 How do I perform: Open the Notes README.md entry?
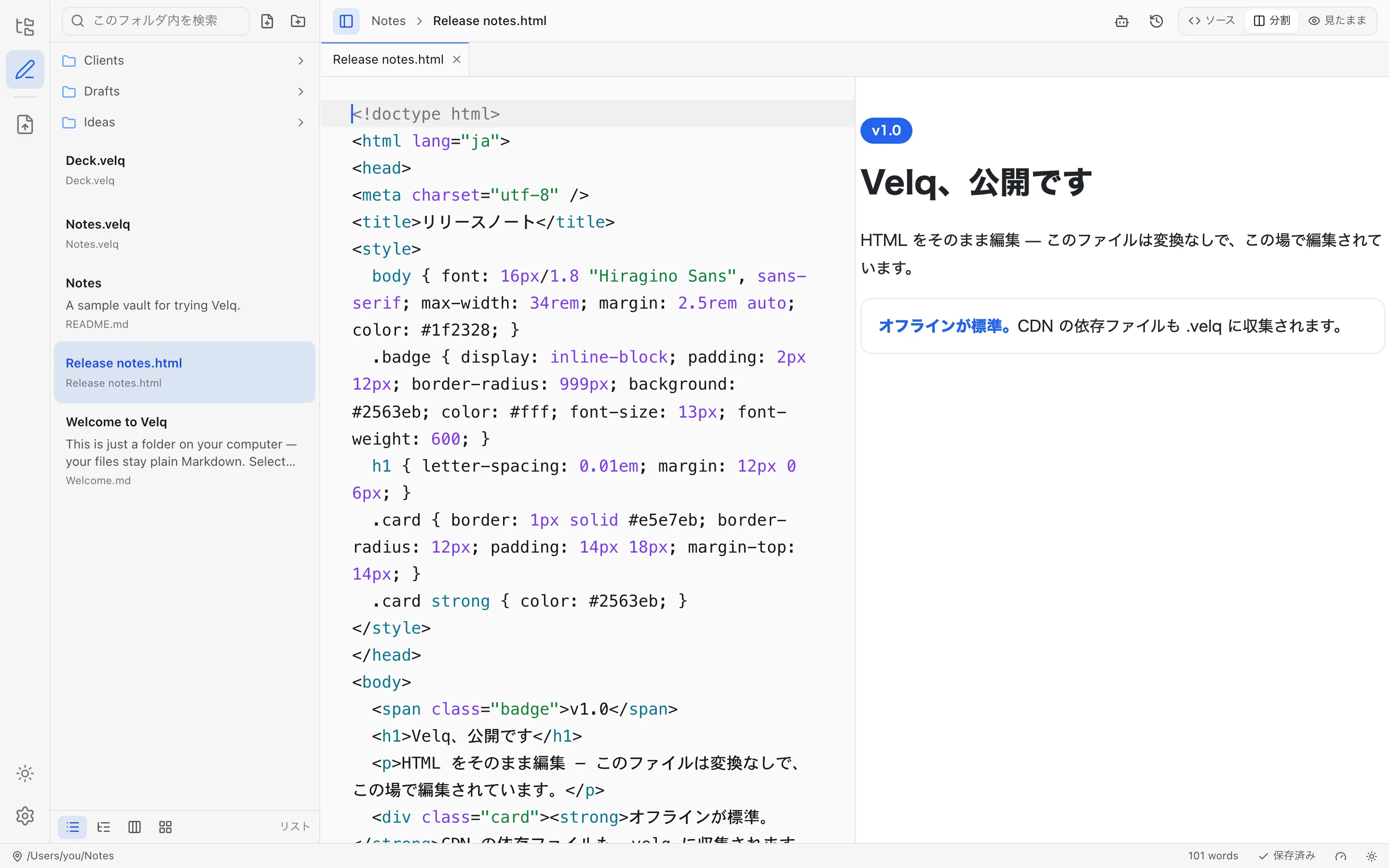click(184, 303)
